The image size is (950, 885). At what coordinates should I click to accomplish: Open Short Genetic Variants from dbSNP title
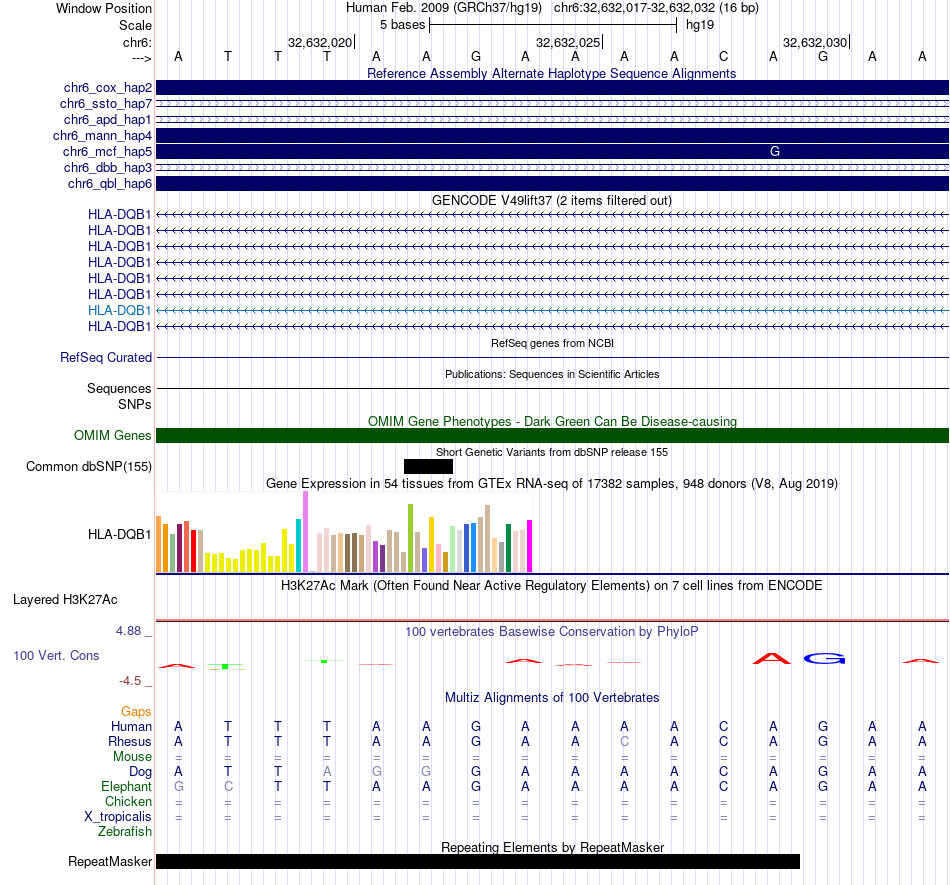(x=552, y=452)
